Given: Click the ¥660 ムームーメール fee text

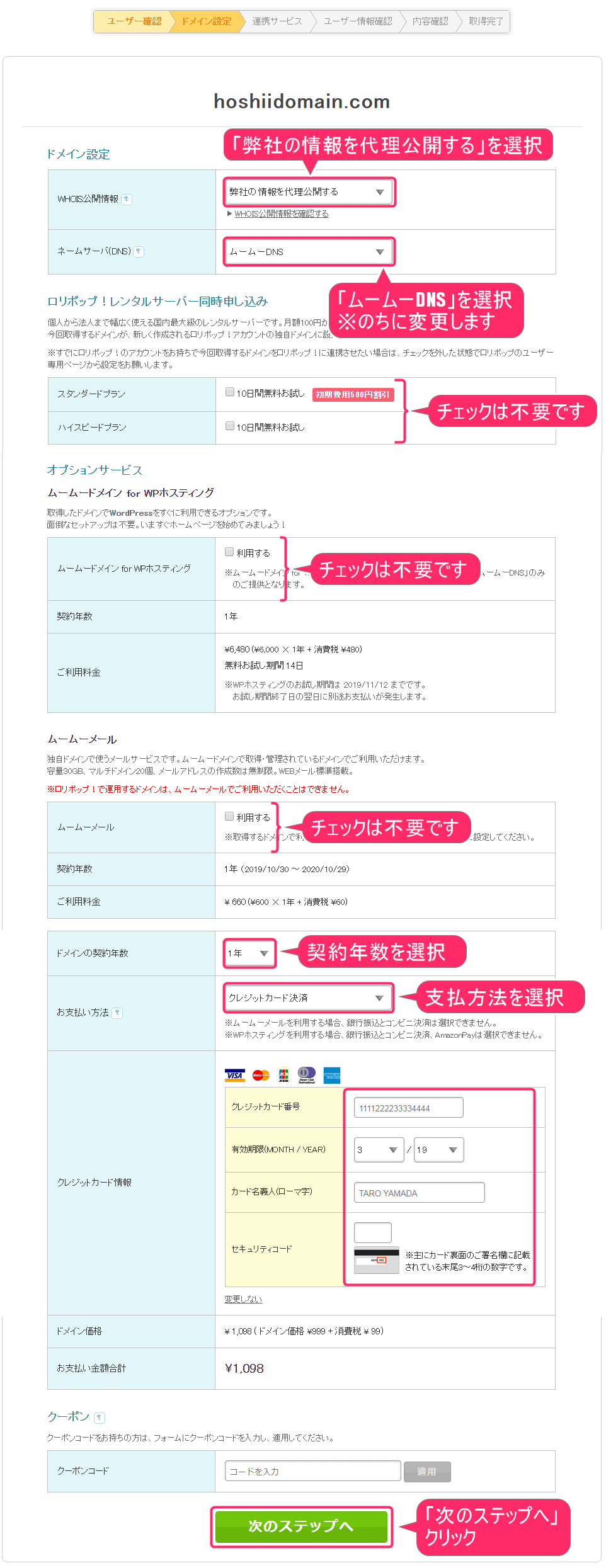Looking at the screenshot, I should (286, 902).
